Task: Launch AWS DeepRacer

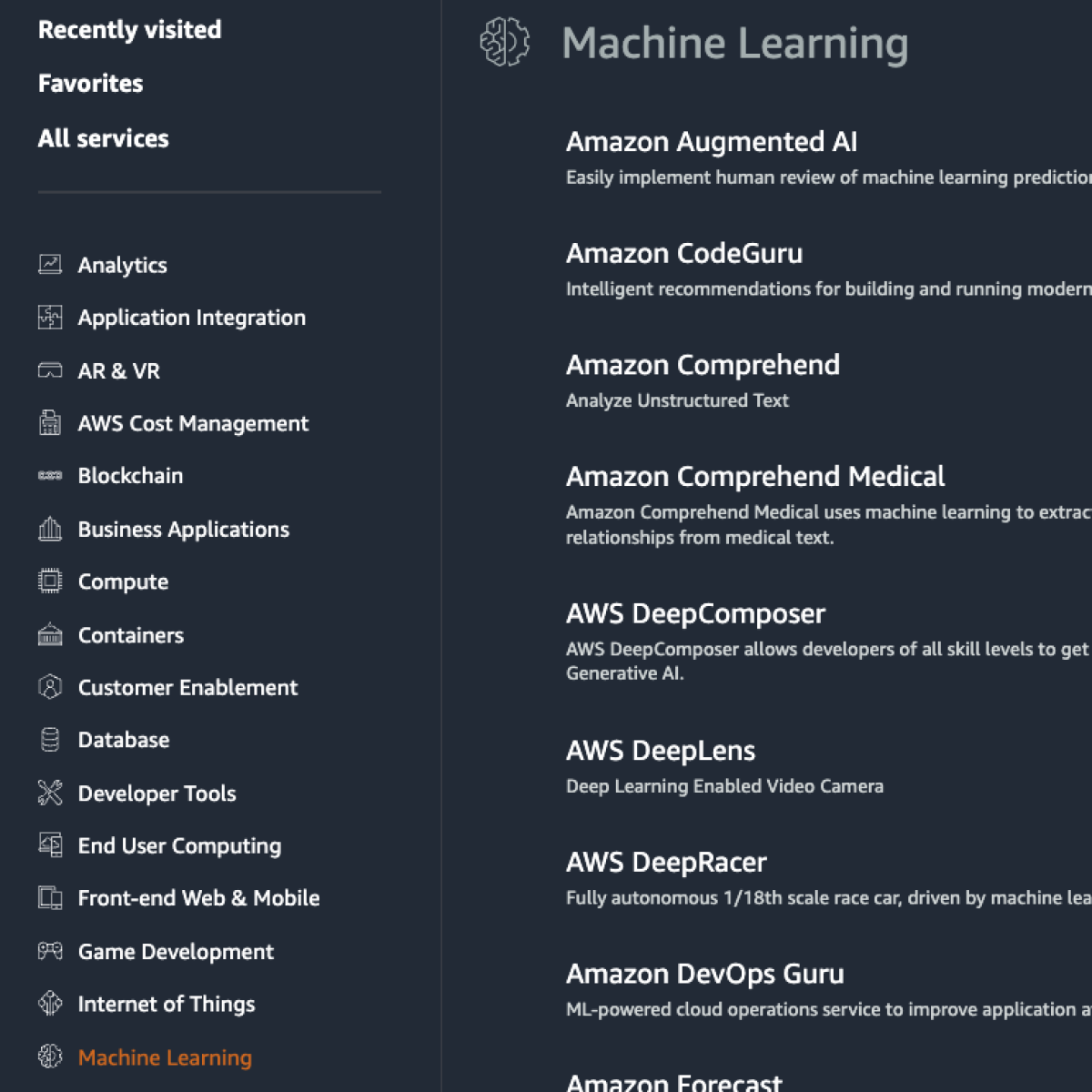Action: [x=666, y=862]
